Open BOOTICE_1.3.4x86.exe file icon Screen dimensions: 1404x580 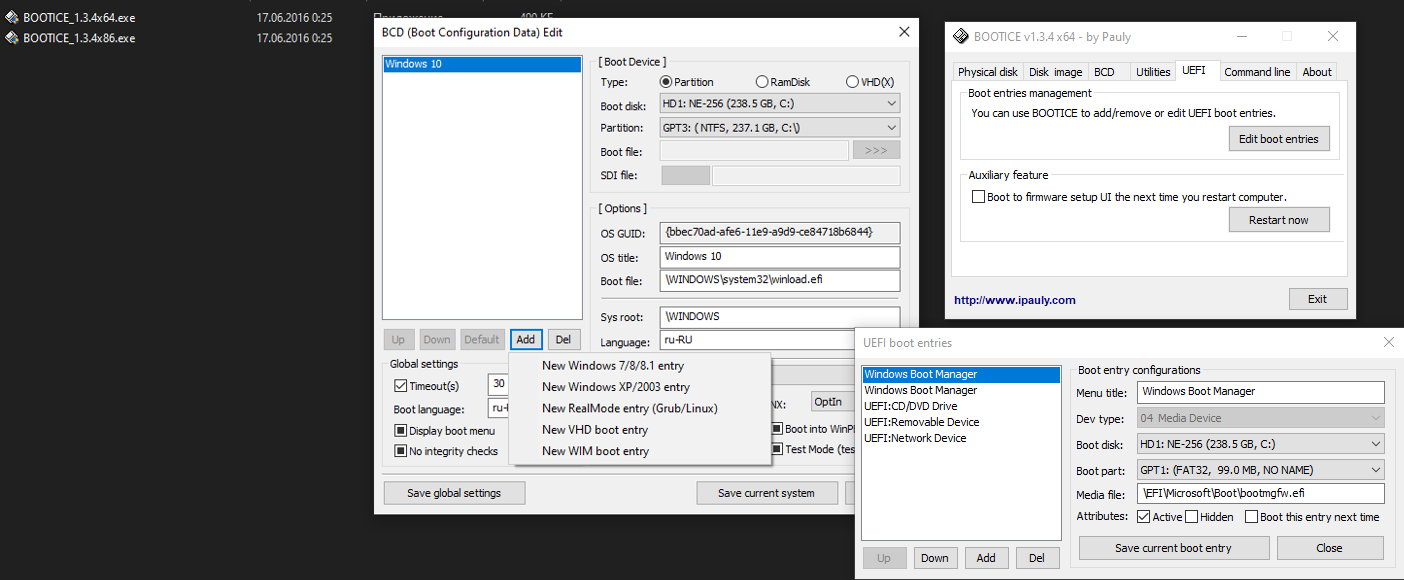pyautogui.click(x=12, y=38)
